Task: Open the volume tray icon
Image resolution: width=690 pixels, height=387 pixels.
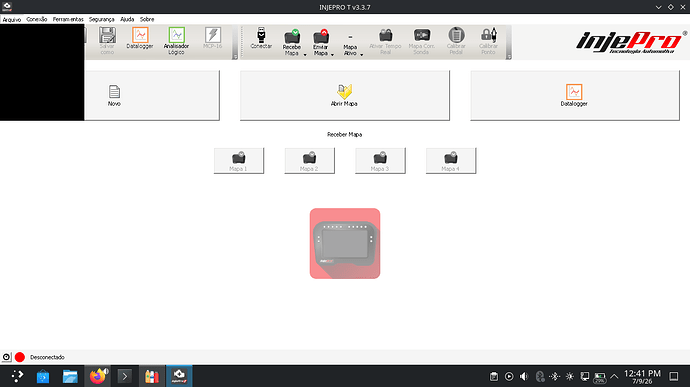Action: (524, 376)
